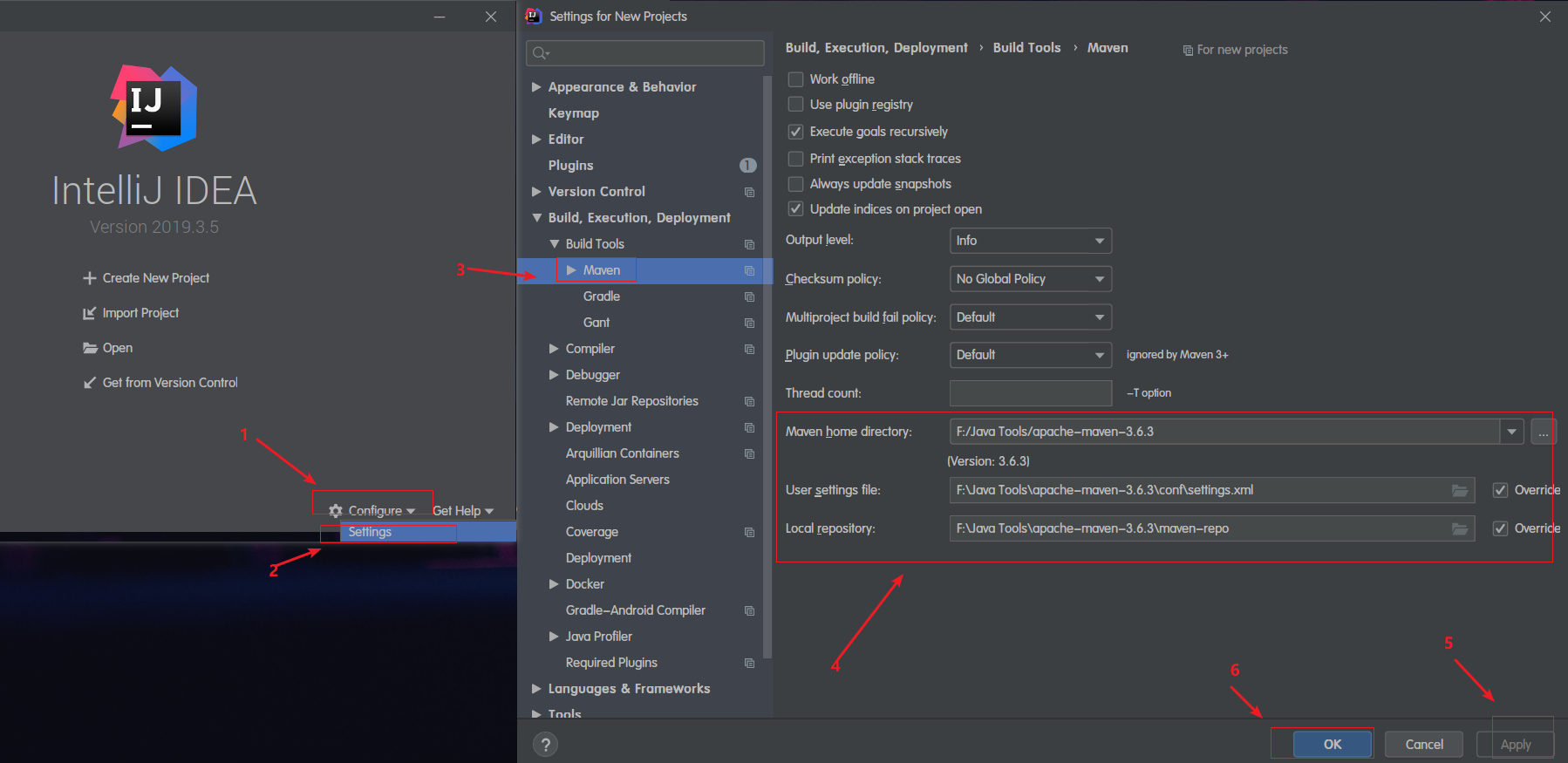The width and height of the screenshot is (1568, 763).
Task: Enable Use plugin registry checkbox
Action: pos(795,105)
